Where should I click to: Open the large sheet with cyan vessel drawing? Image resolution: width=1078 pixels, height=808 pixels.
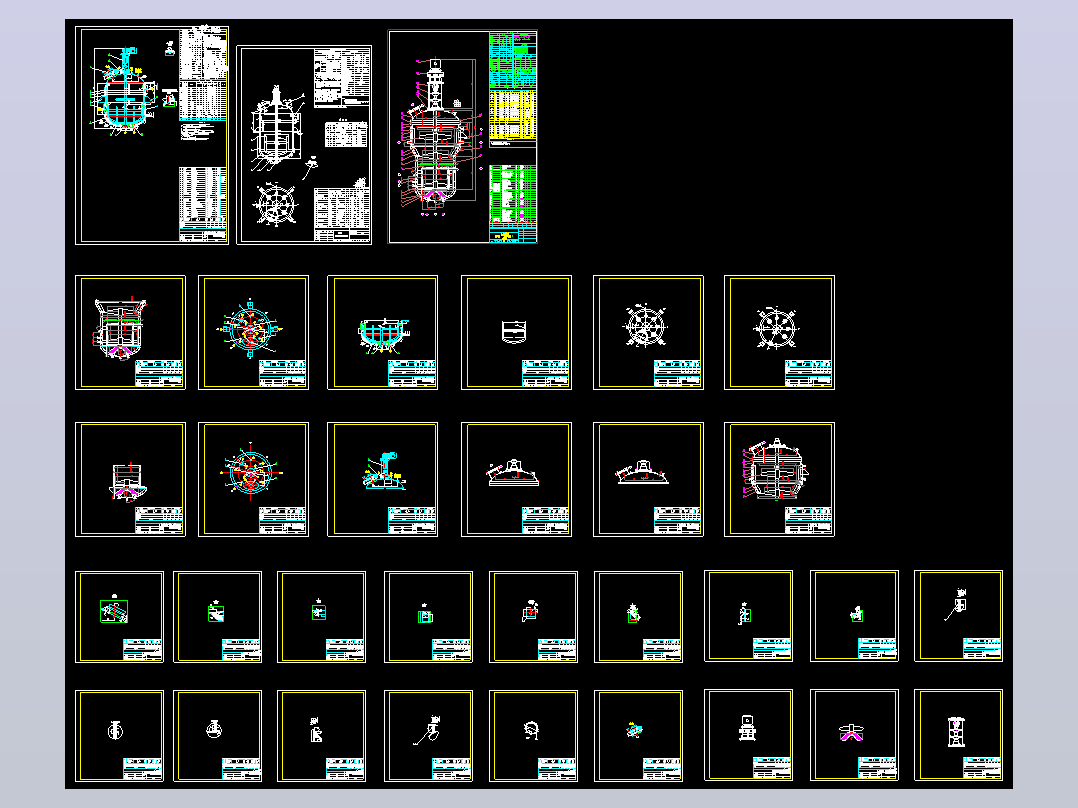coord(152,135)
